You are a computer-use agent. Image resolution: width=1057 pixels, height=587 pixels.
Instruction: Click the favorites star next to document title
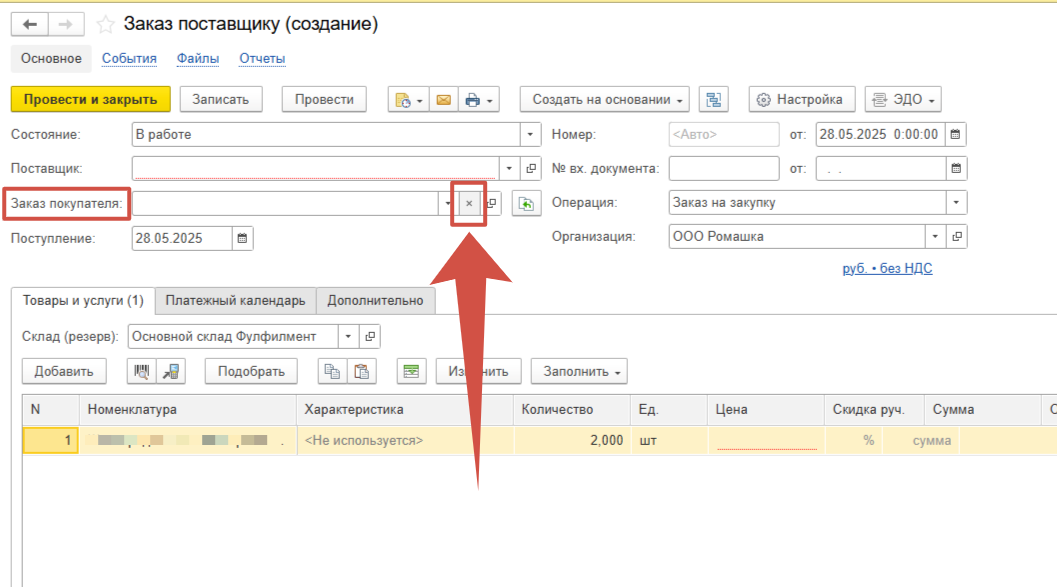(105, 24)
